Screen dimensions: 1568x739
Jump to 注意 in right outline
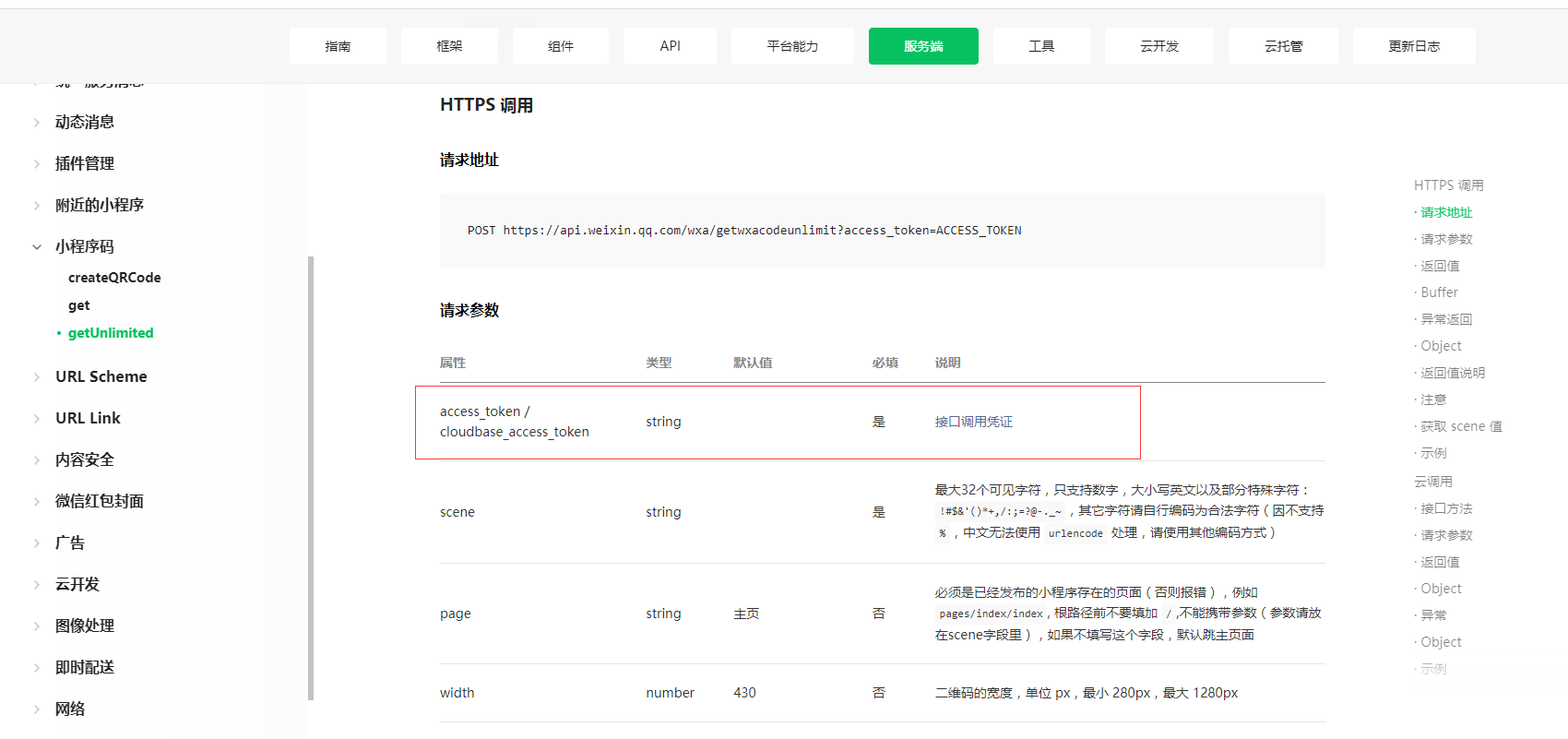1433,399
